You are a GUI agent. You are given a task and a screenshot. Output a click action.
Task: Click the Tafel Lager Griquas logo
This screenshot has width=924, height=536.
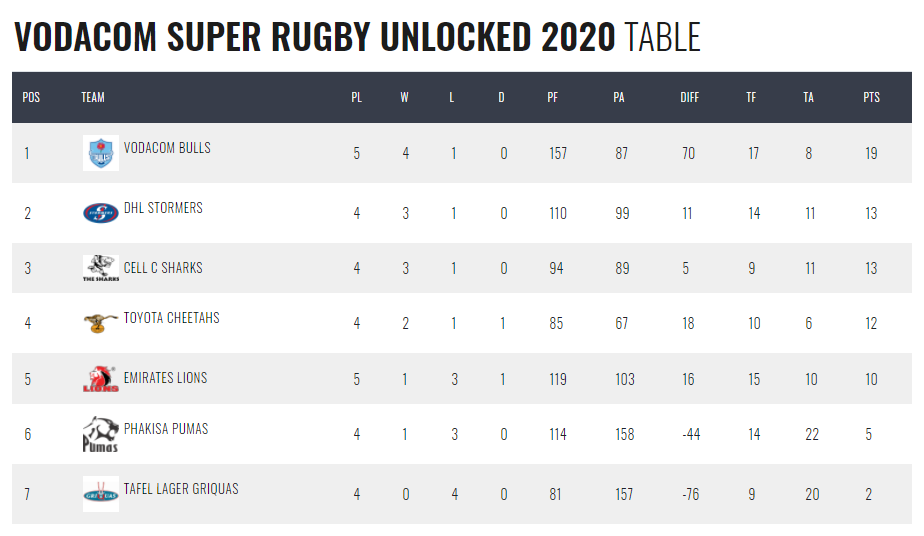[x=100, y=494]
